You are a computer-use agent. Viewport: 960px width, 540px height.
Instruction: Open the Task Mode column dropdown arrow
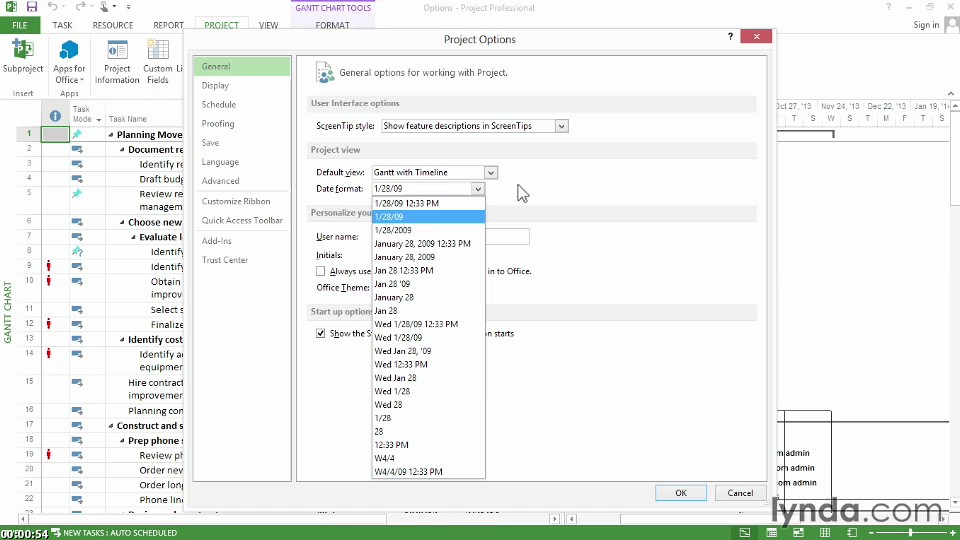[99, 120]
